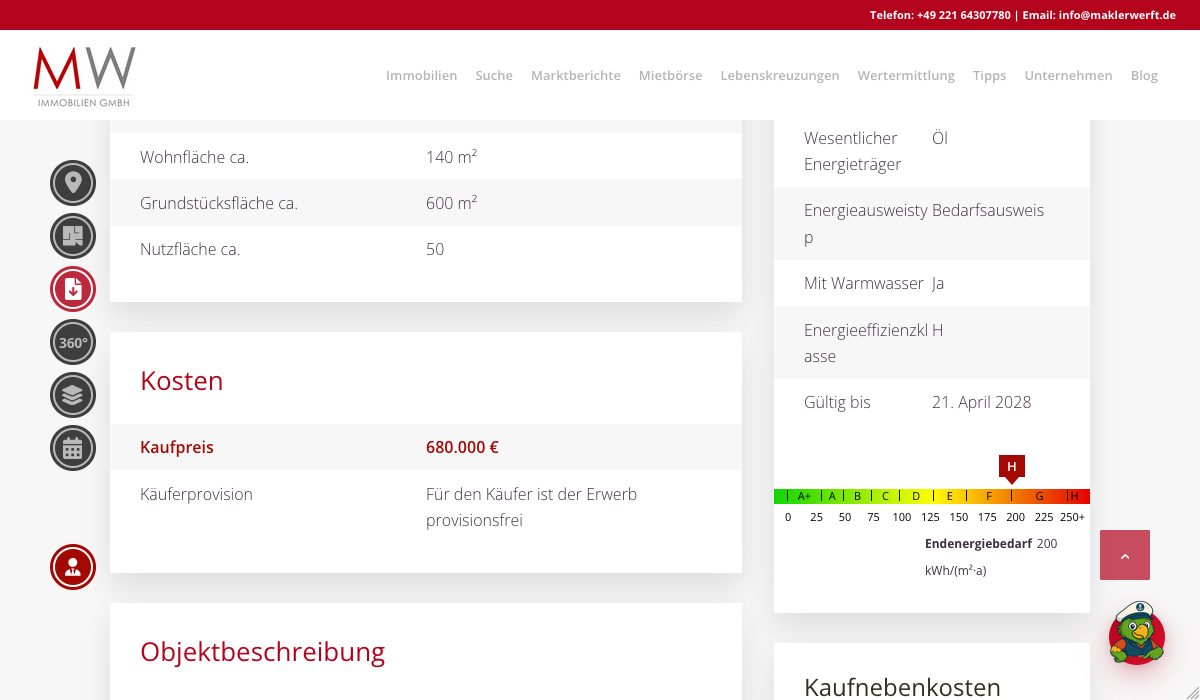Open the 360° tour icon
The height and width of the screenshot is (700, 1200).
[73, 342]
